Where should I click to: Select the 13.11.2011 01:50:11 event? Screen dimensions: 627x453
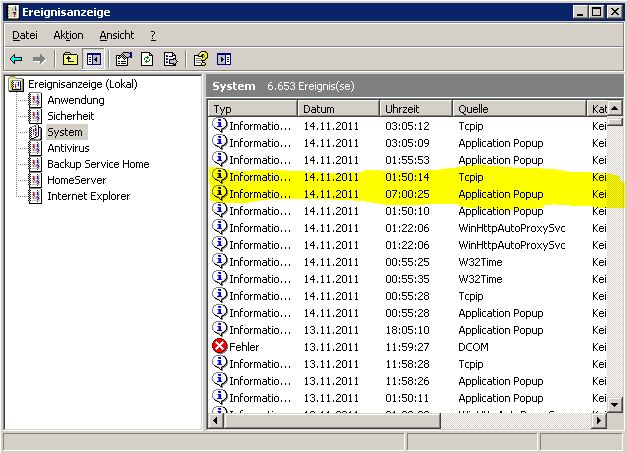point(409,398)
